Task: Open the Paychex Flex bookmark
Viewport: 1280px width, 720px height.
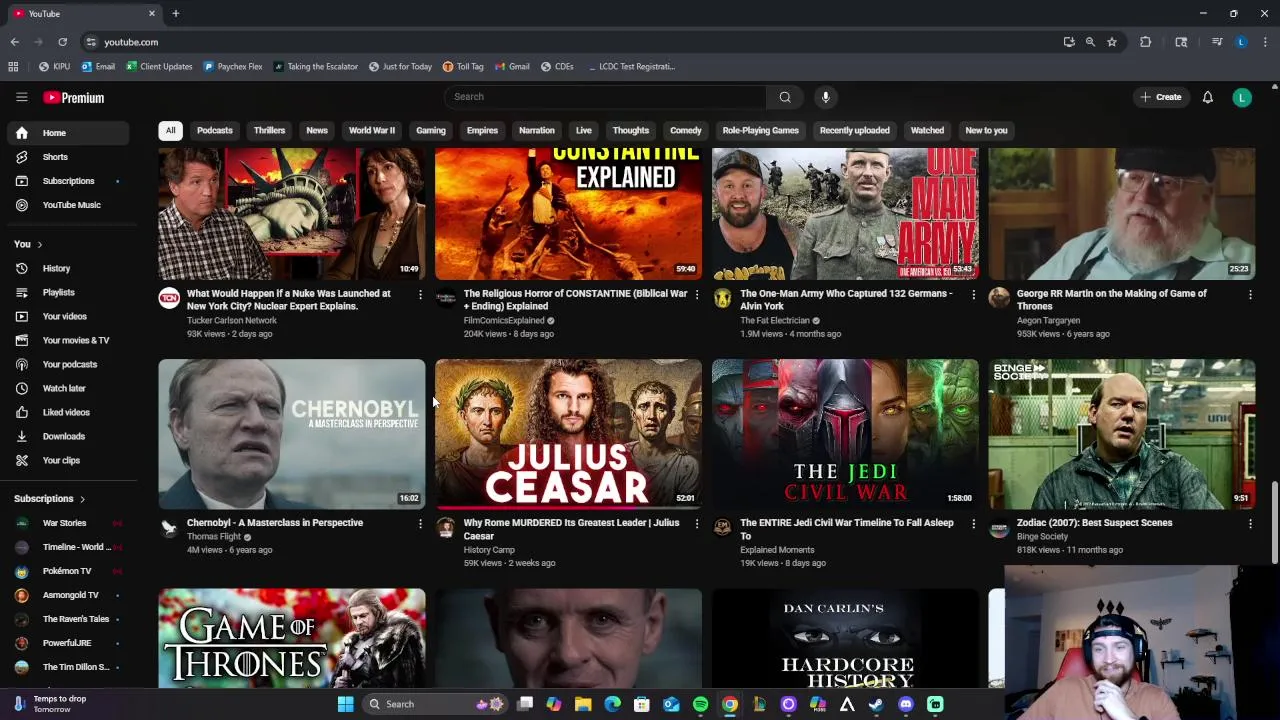Action: (x=232, y=67)
